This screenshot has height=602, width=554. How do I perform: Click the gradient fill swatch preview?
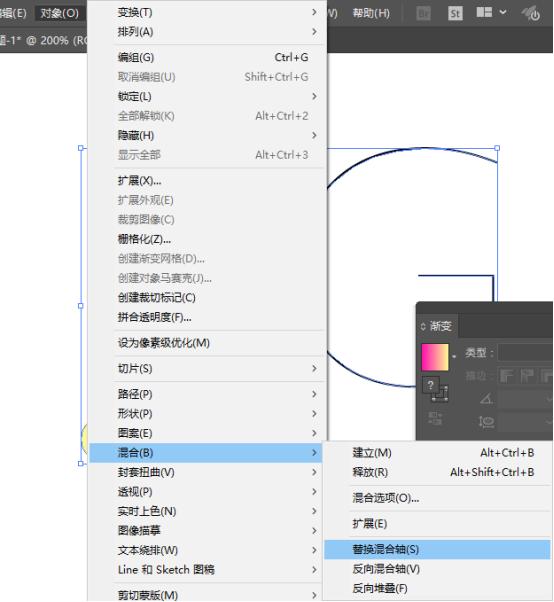(x=435, y=357)
